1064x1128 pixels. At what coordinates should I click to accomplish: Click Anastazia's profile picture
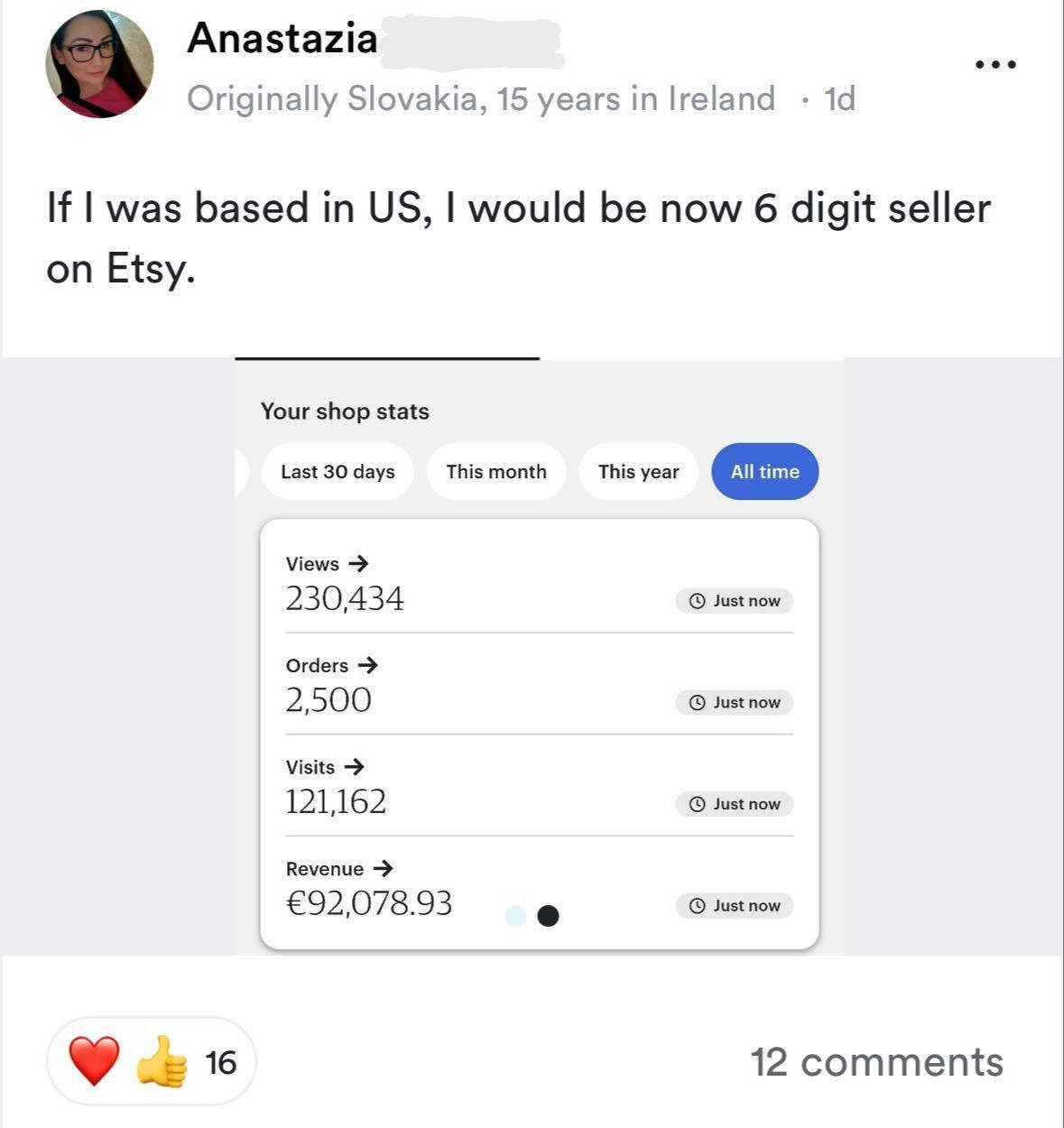click(x=99, y=64)
